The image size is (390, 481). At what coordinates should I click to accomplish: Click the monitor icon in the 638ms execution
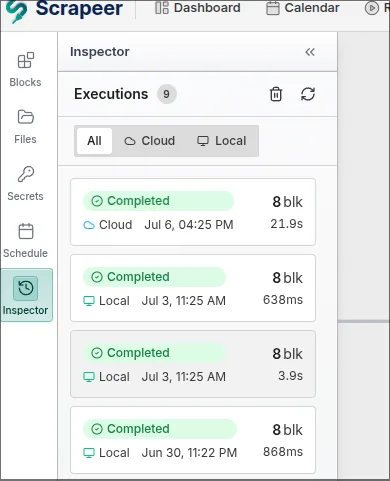pos(89,301)
